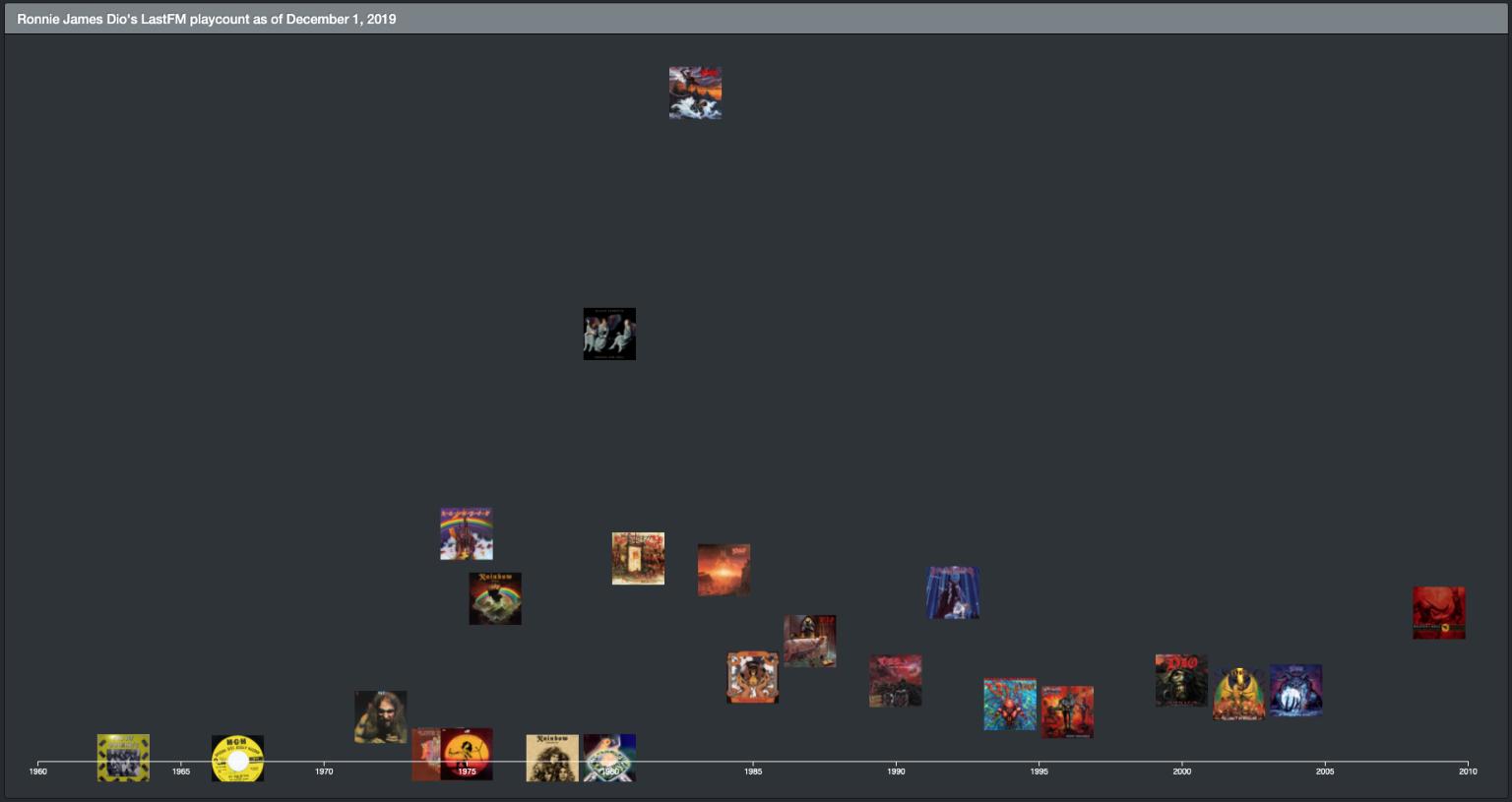Select the yellow checkered-border band photo cover
The width and height of the screenshot is (1512, 802).
[123, 758]
